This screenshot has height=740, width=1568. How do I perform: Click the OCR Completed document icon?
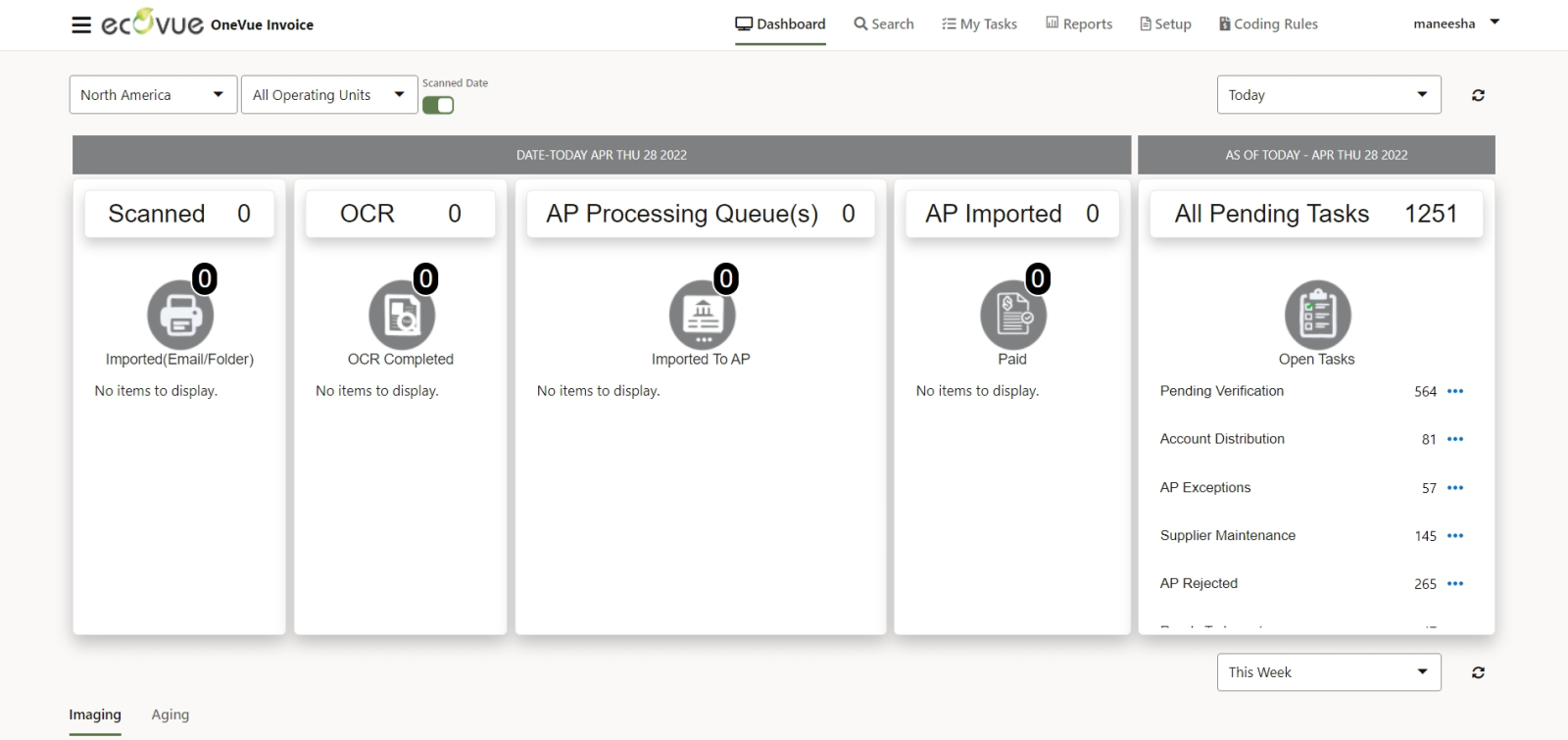pyautogui.click(x=402, y=315)
